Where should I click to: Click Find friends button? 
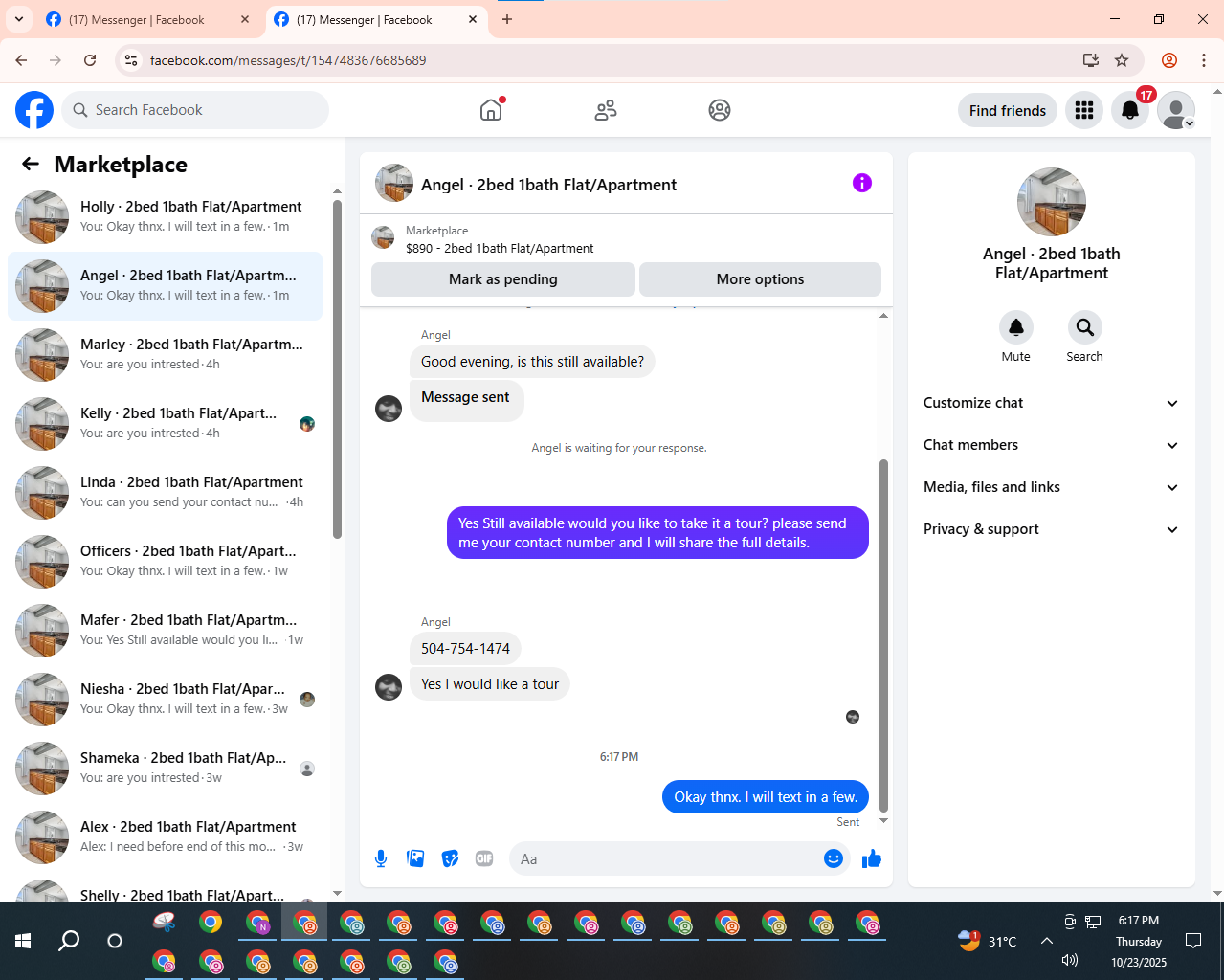(1008, 110)
